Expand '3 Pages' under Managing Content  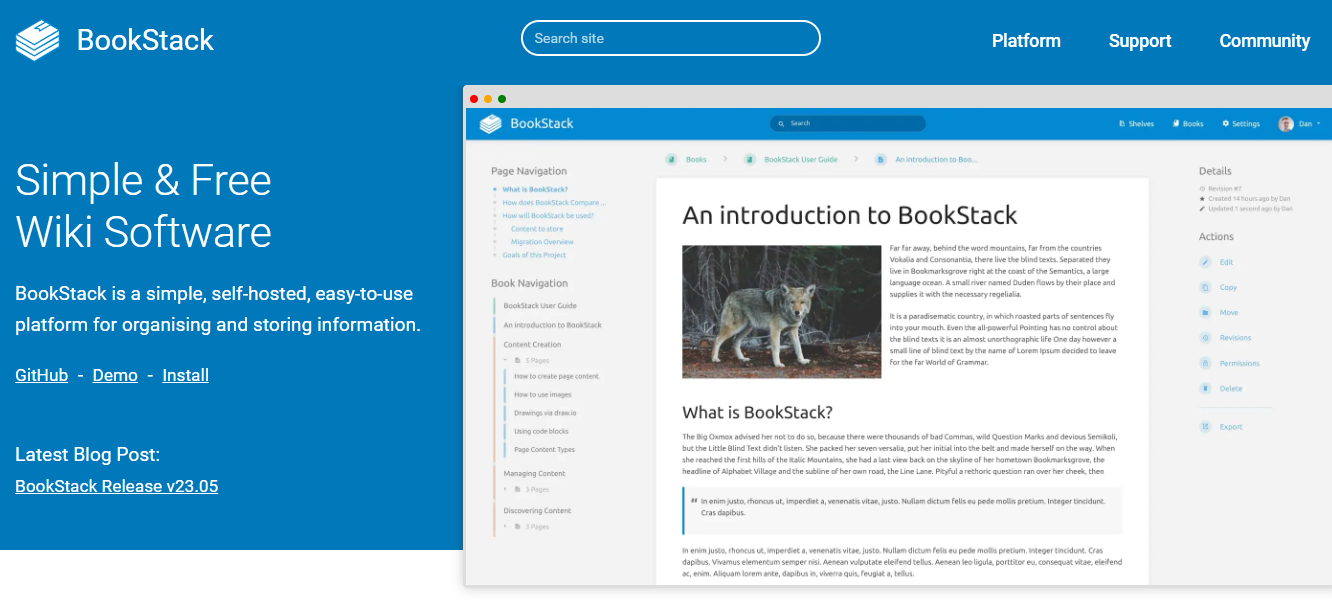tap(527, 490)
